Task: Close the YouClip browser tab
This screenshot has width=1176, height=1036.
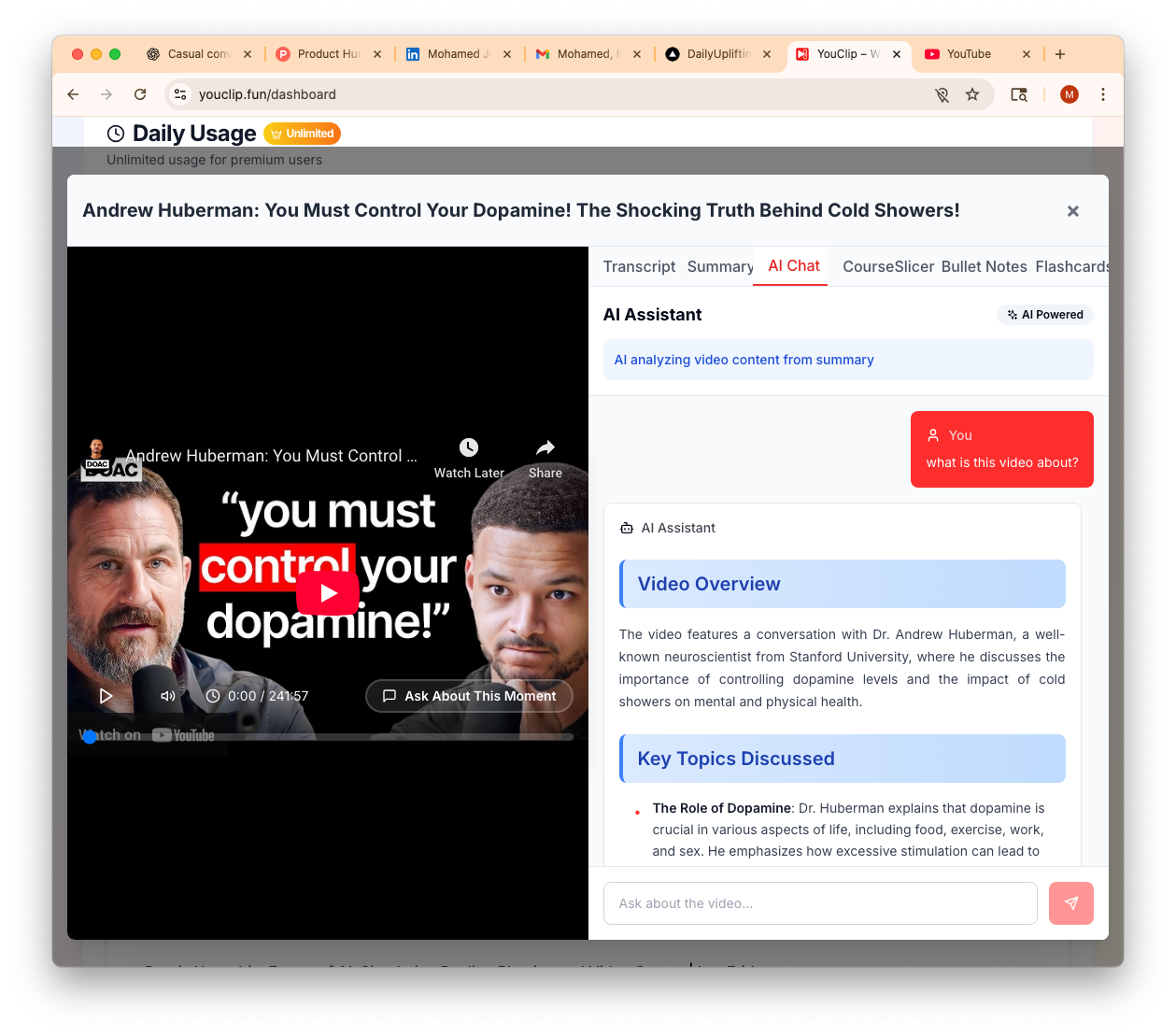Action: pyautogui.click(x=897, y=54)
